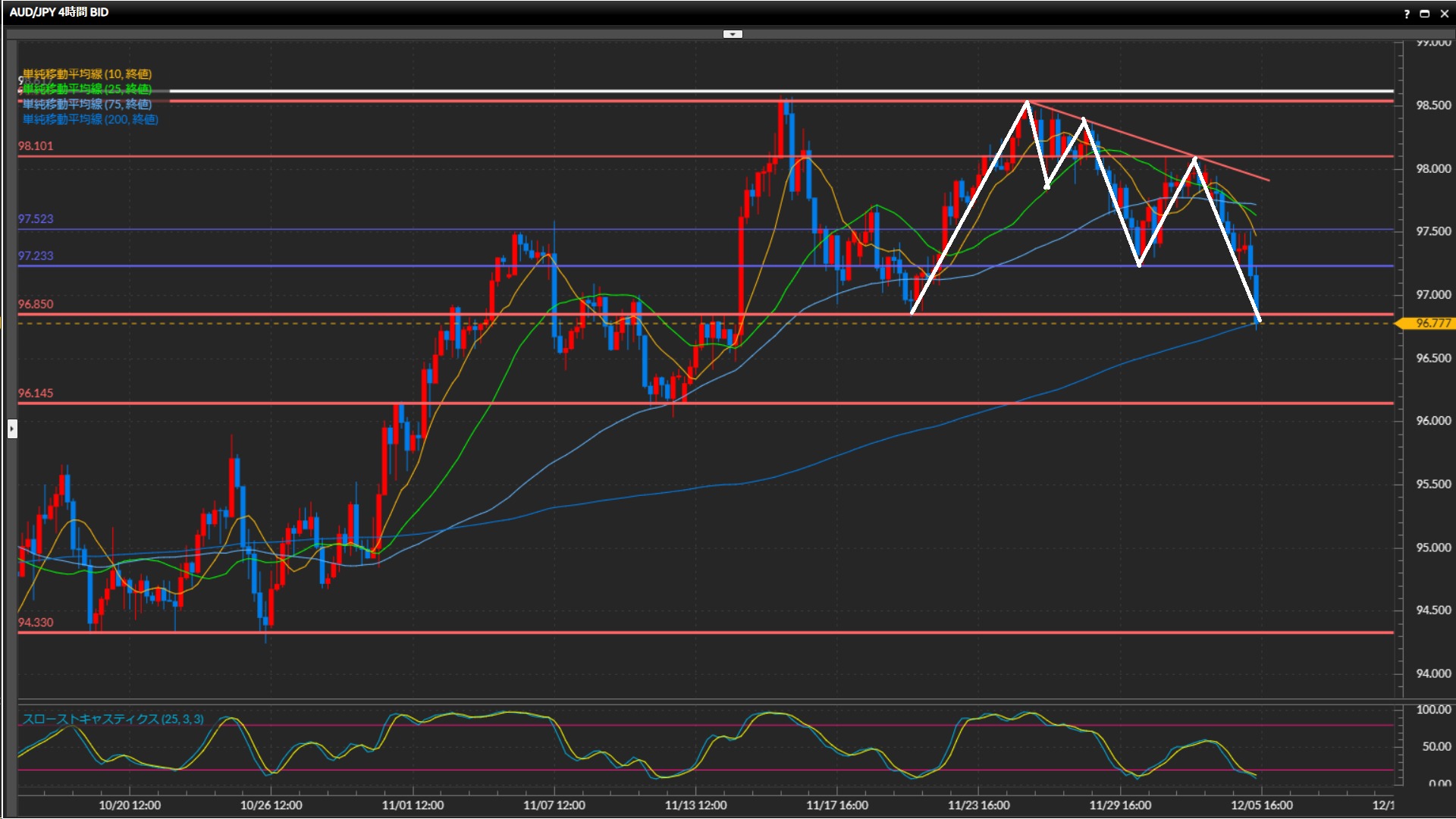Expand the left side panel arrow

pyautogui.click(x=12, y=429)
